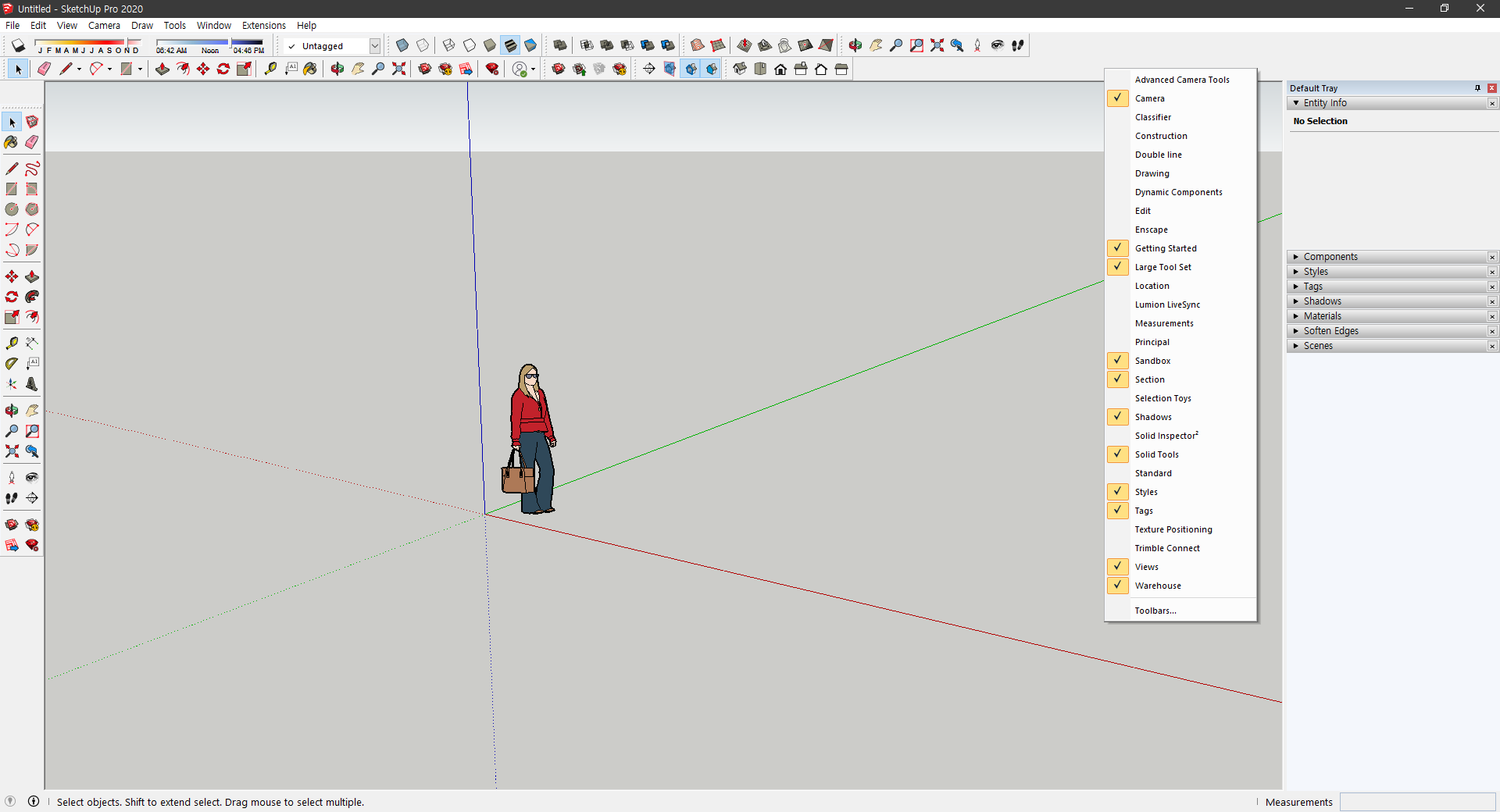The height and width of the screenshot is (812, 1500).
Task: Click the X-Ray face style icon
Action: point(402,45)
